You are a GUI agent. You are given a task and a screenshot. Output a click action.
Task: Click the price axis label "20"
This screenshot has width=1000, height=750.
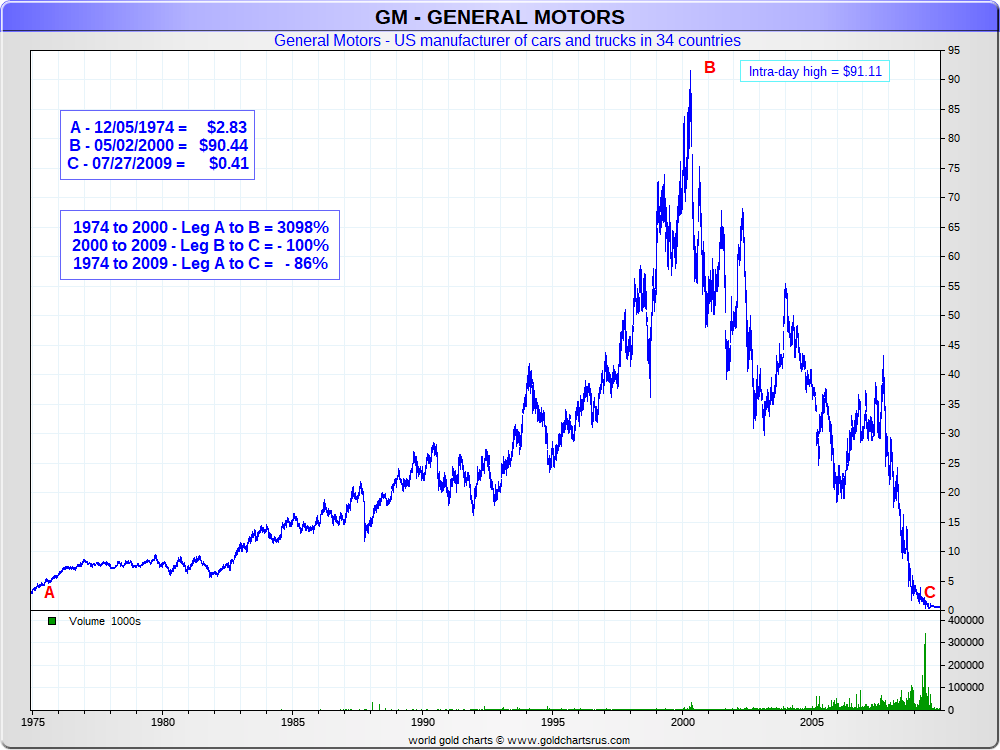point(954,492)
